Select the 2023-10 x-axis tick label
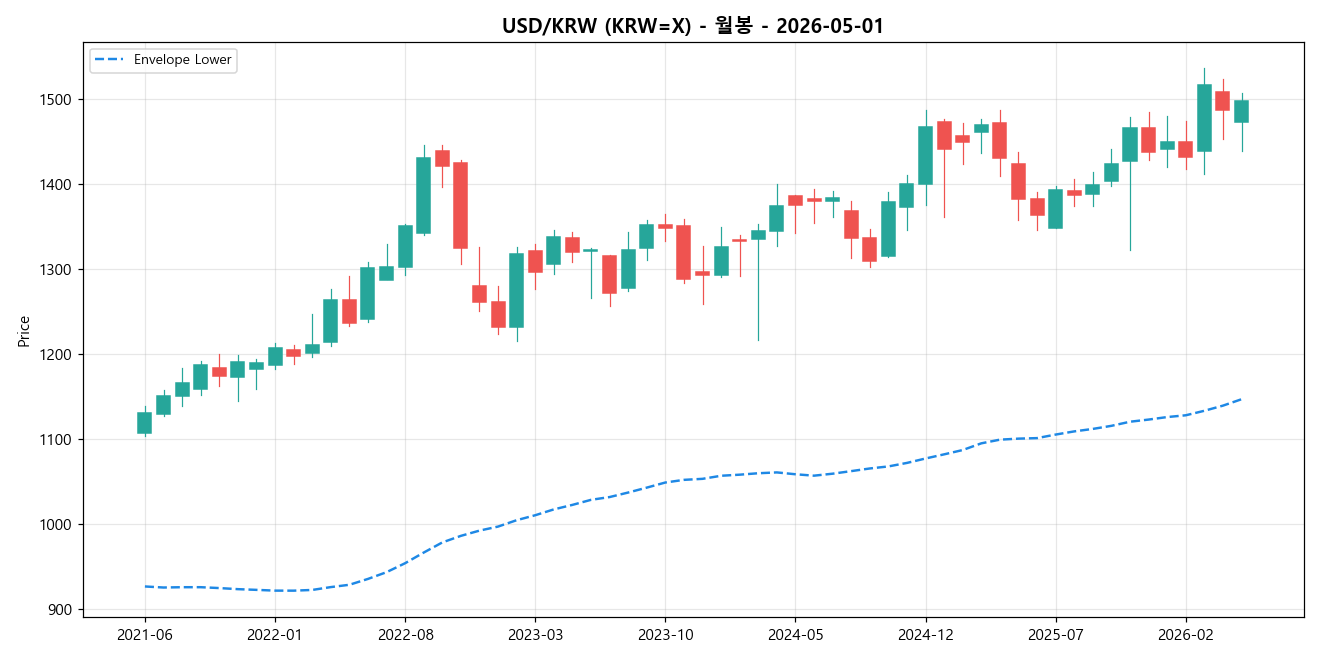 665,634
